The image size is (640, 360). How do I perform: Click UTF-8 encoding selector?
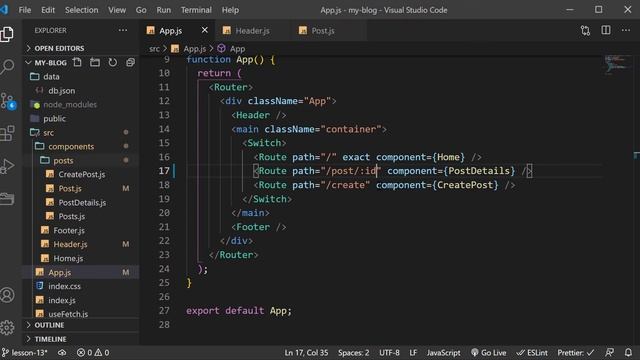pos(389,352)
